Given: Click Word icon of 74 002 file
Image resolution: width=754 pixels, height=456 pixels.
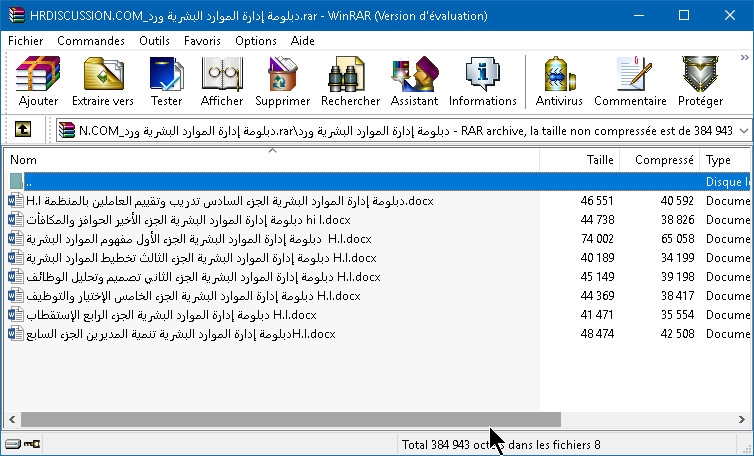Looking at the screenshot, I should pos(16,239).
